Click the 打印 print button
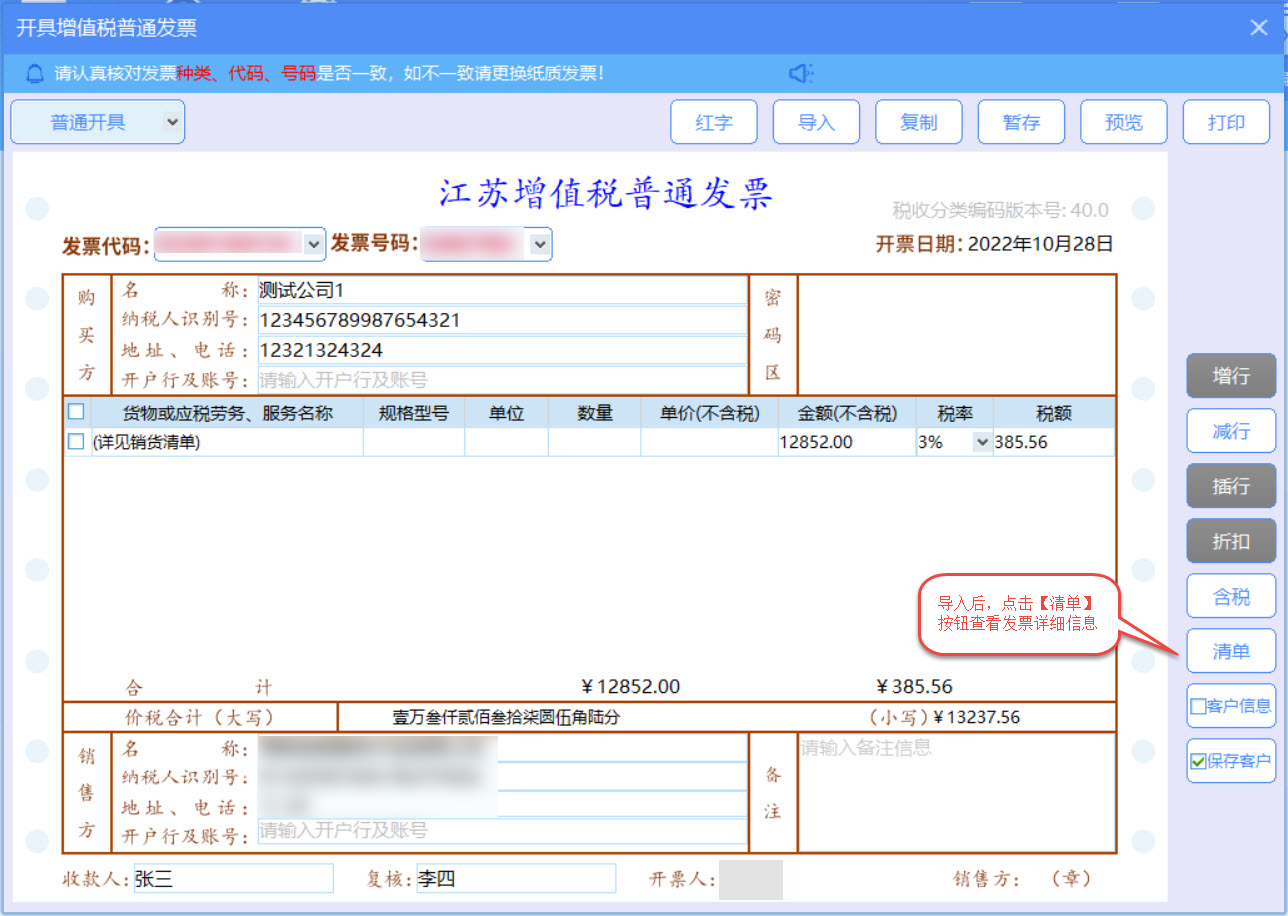Image resolution: width=1288 pixels, height=916 pixels. tap(1226, 122)
